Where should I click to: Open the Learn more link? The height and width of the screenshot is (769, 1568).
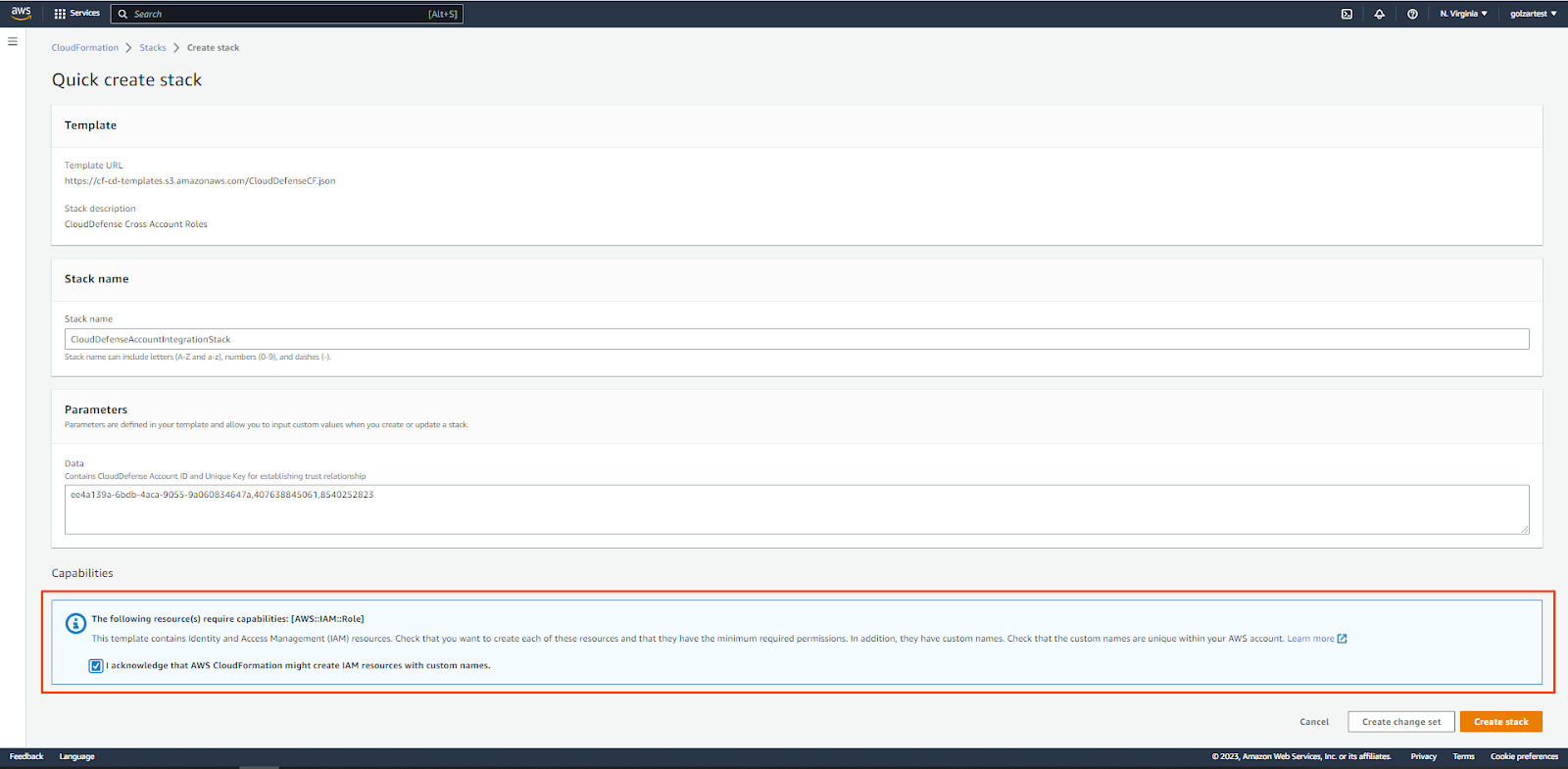(x=1310, y=639)
